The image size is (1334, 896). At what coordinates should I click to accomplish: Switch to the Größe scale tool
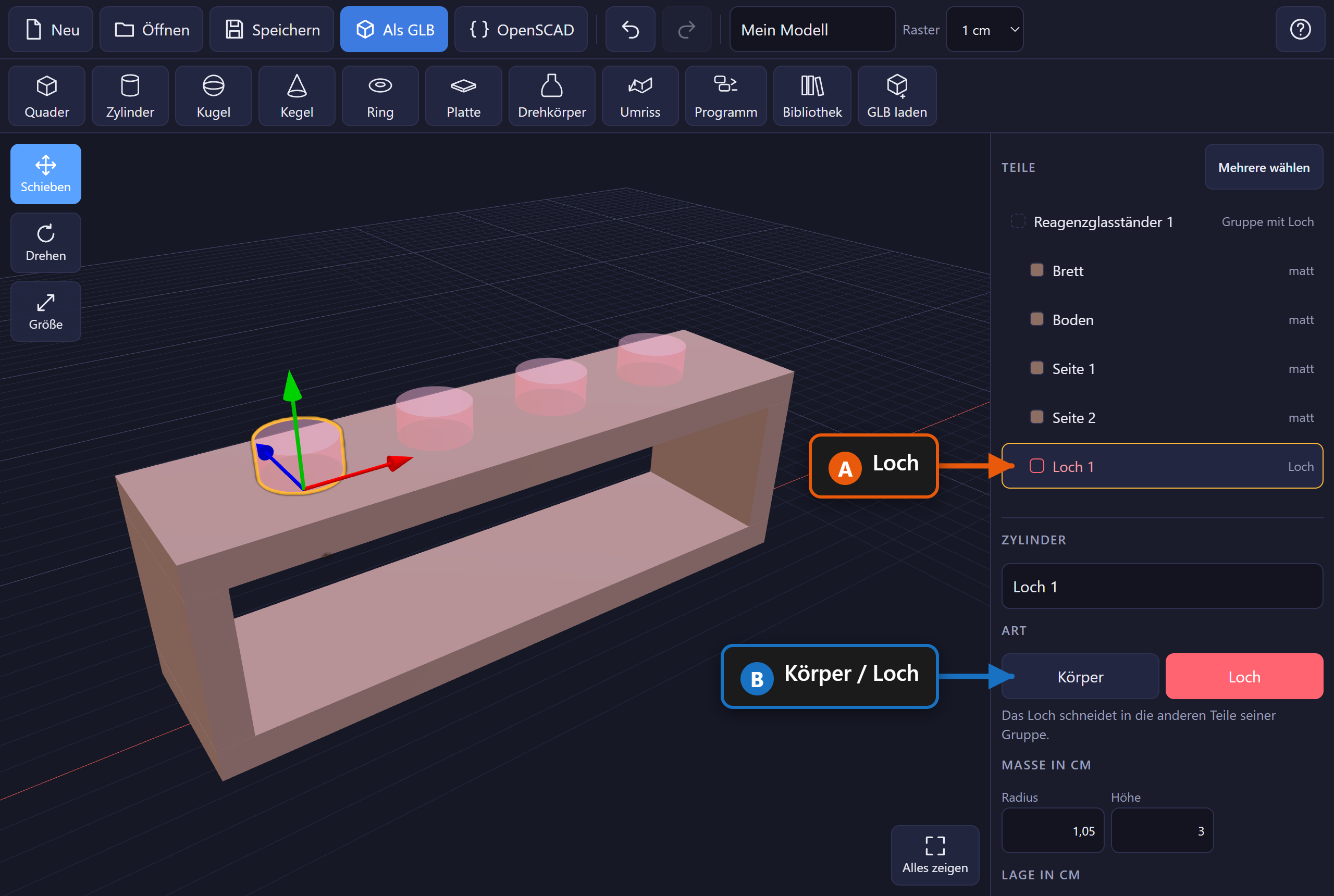[46, 312]
